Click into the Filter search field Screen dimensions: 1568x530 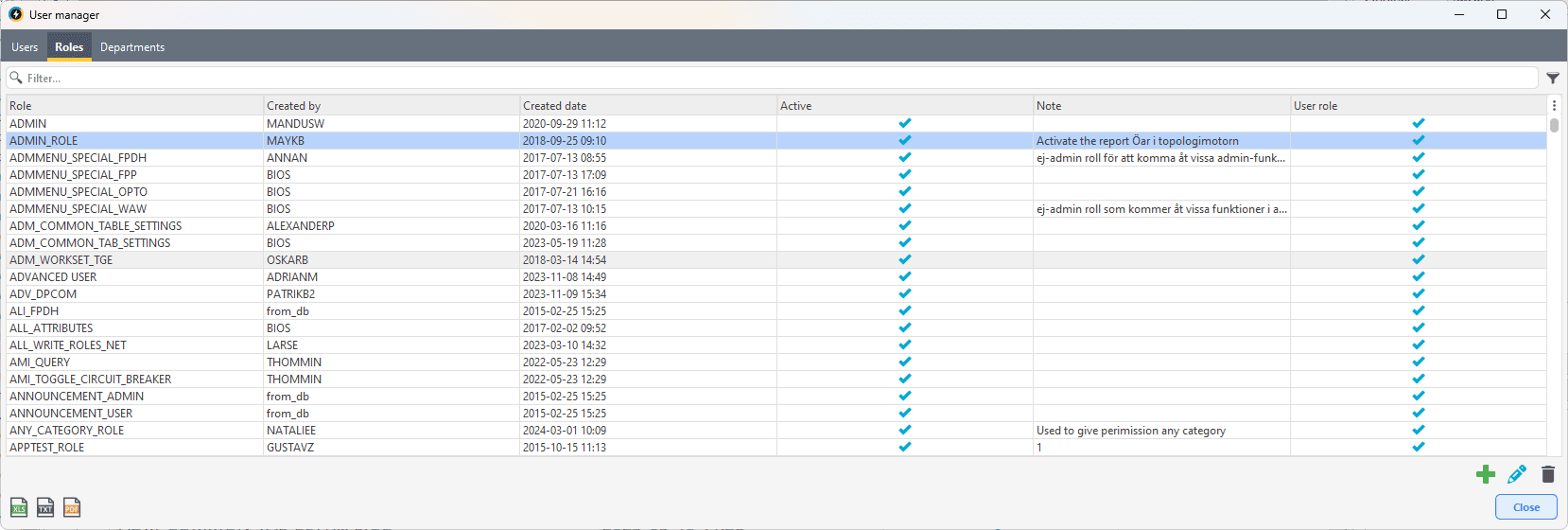[757, 79]
